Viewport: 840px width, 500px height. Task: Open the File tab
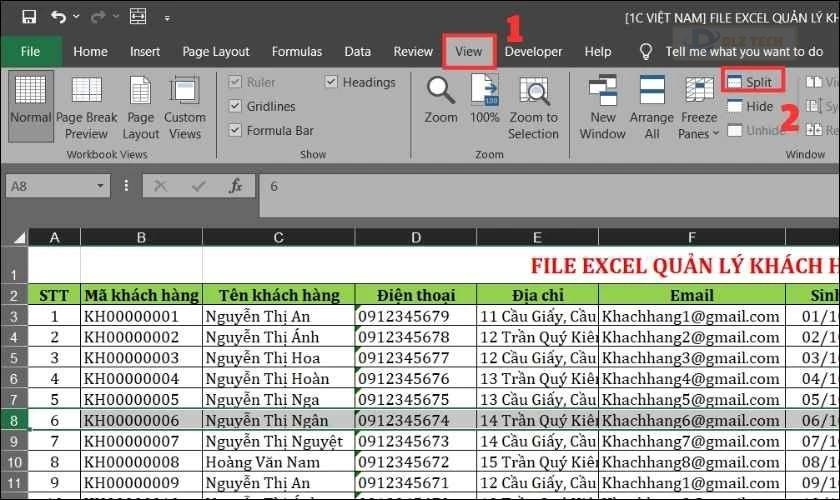point(31,51)
